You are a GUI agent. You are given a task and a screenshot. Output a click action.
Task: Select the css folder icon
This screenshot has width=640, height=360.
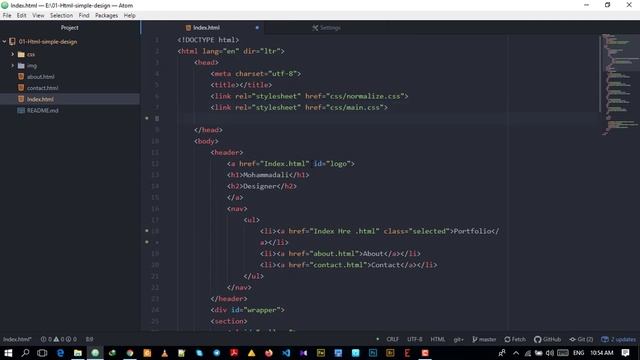(x=21, y=54)
